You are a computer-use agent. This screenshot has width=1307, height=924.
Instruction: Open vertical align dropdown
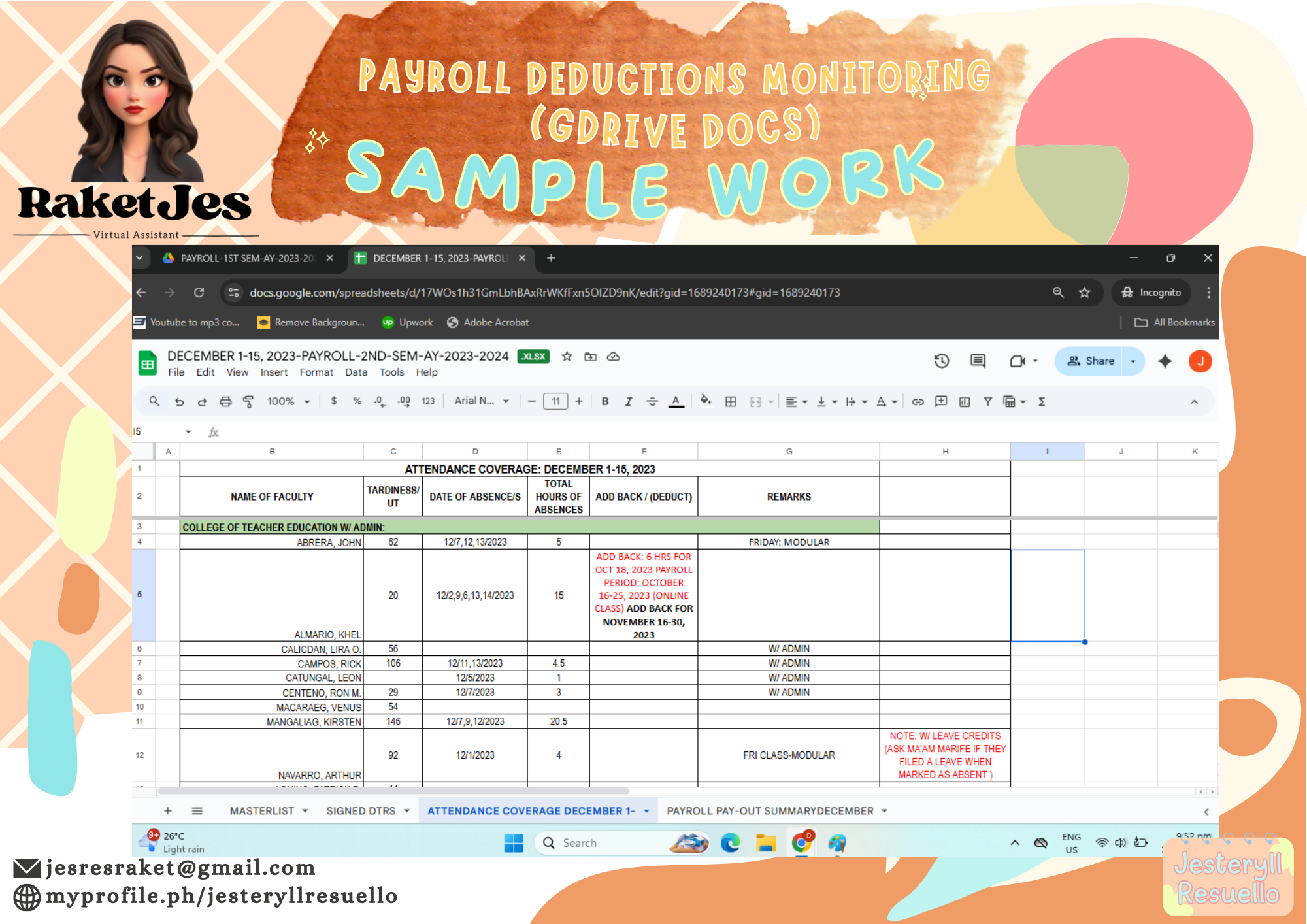point(826,401)
